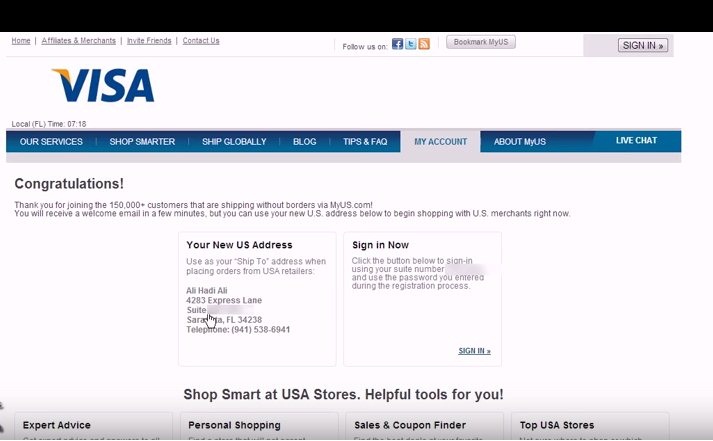This screenshot has width=713, height=441.
Task: Click the Bookmark MyUS button
Action: [x=481, y=42]
